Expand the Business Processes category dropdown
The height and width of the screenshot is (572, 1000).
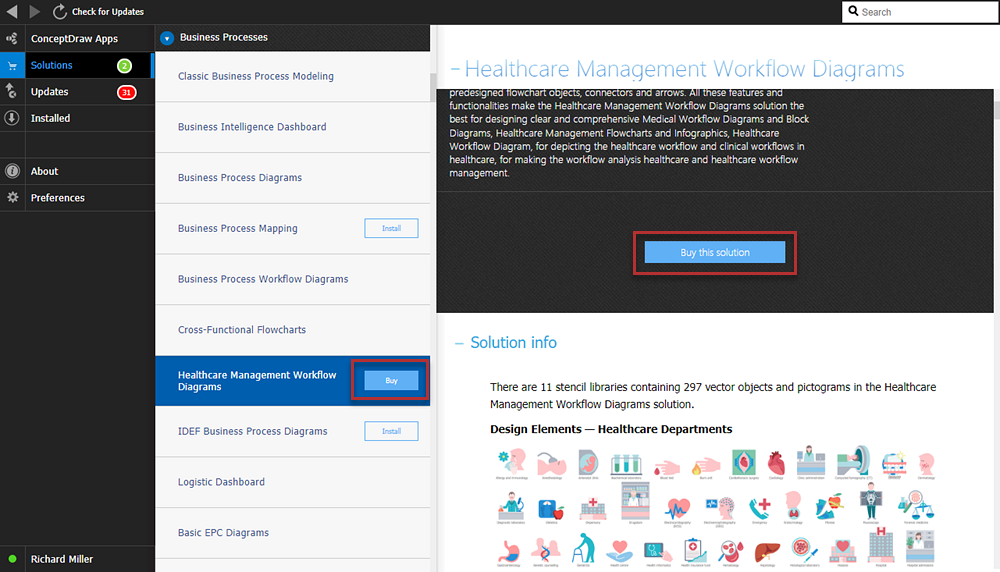tap(167, 38)
